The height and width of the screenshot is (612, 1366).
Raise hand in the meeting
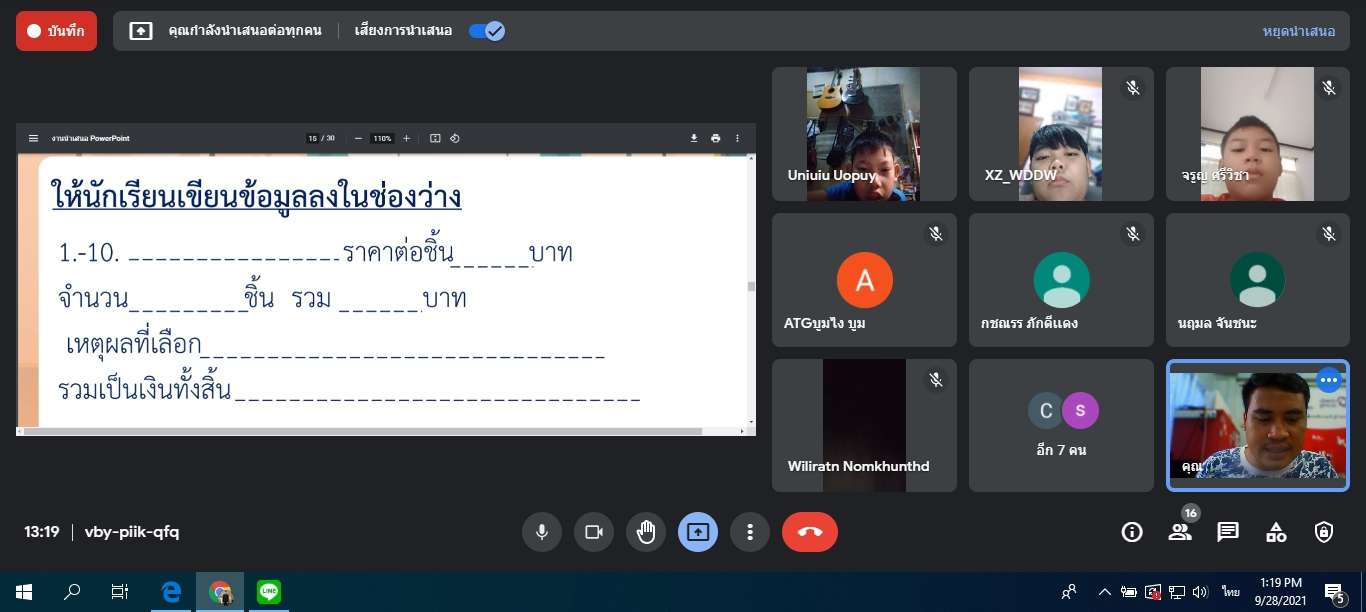pyautogui.click(x=646, y=532)
